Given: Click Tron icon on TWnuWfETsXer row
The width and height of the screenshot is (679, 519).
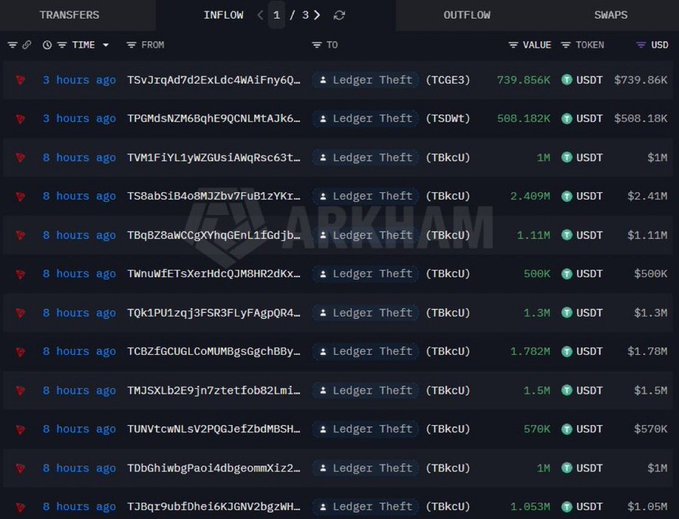Looking at the screenshot, I should (20, 274).
